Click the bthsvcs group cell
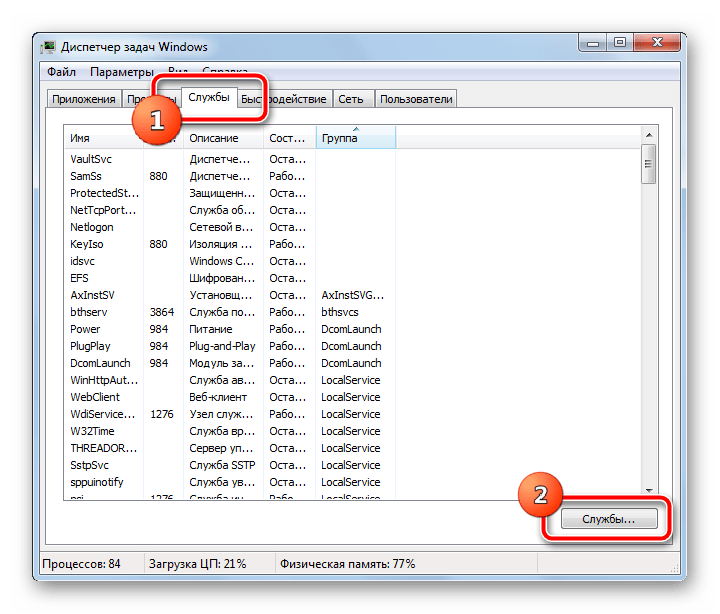The image size is (720, 614). [x=340, y=312]
